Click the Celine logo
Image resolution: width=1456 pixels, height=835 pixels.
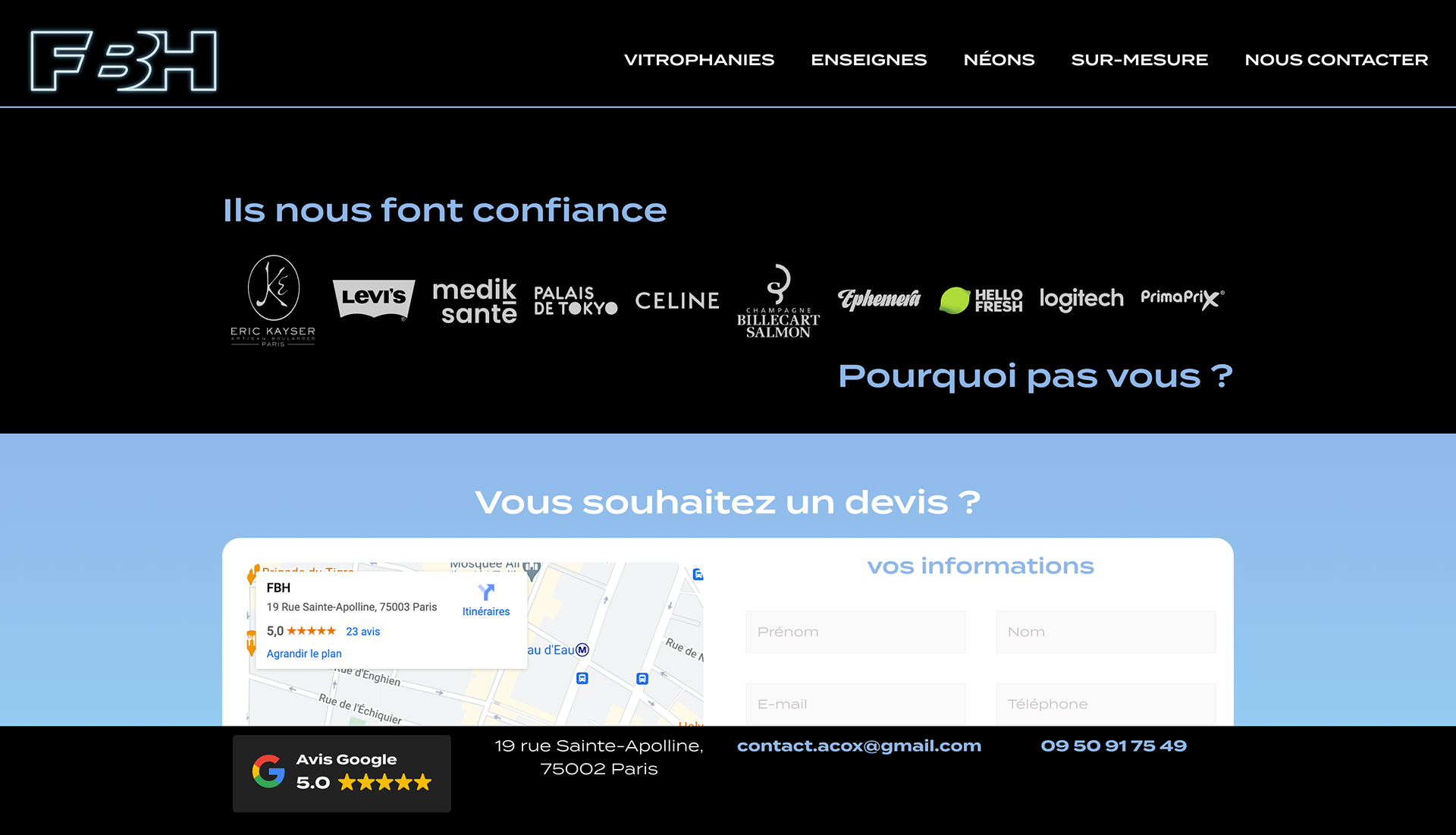pyautogui.click(x=677, y=301)
